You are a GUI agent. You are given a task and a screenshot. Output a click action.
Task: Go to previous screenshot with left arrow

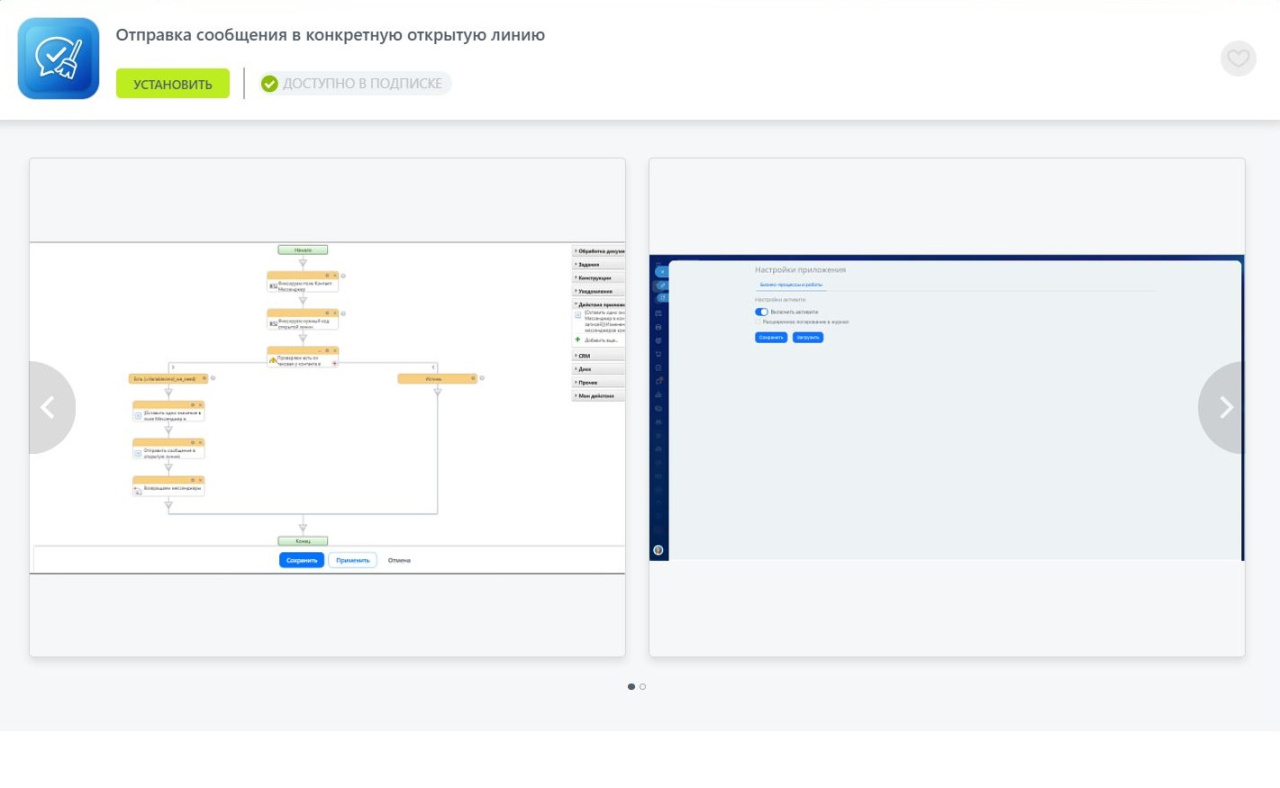[47, 407]
